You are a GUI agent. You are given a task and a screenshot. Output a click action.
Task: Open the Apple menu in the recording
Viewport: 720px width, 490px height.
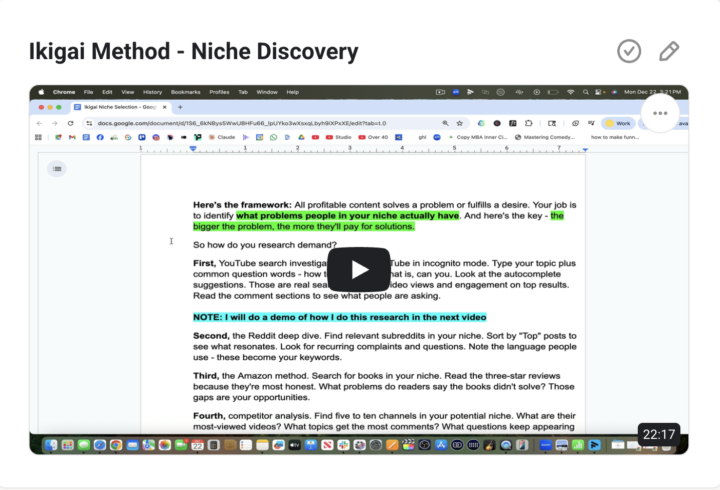click(41, 92)
